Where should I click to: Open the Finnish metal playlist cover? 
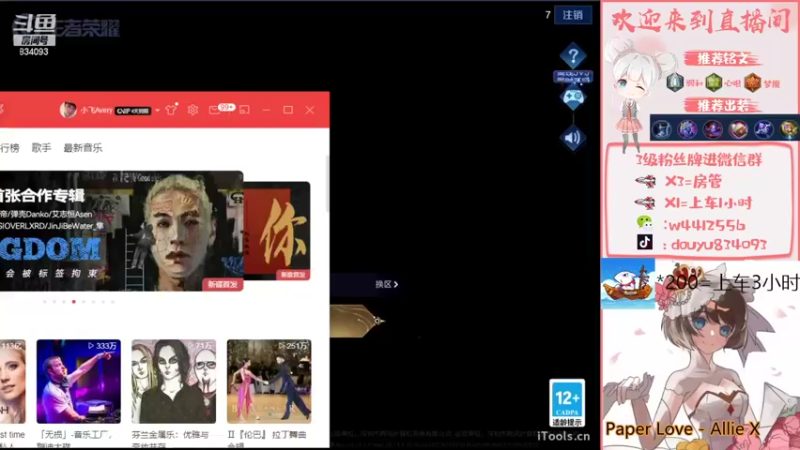click(173, 381)
